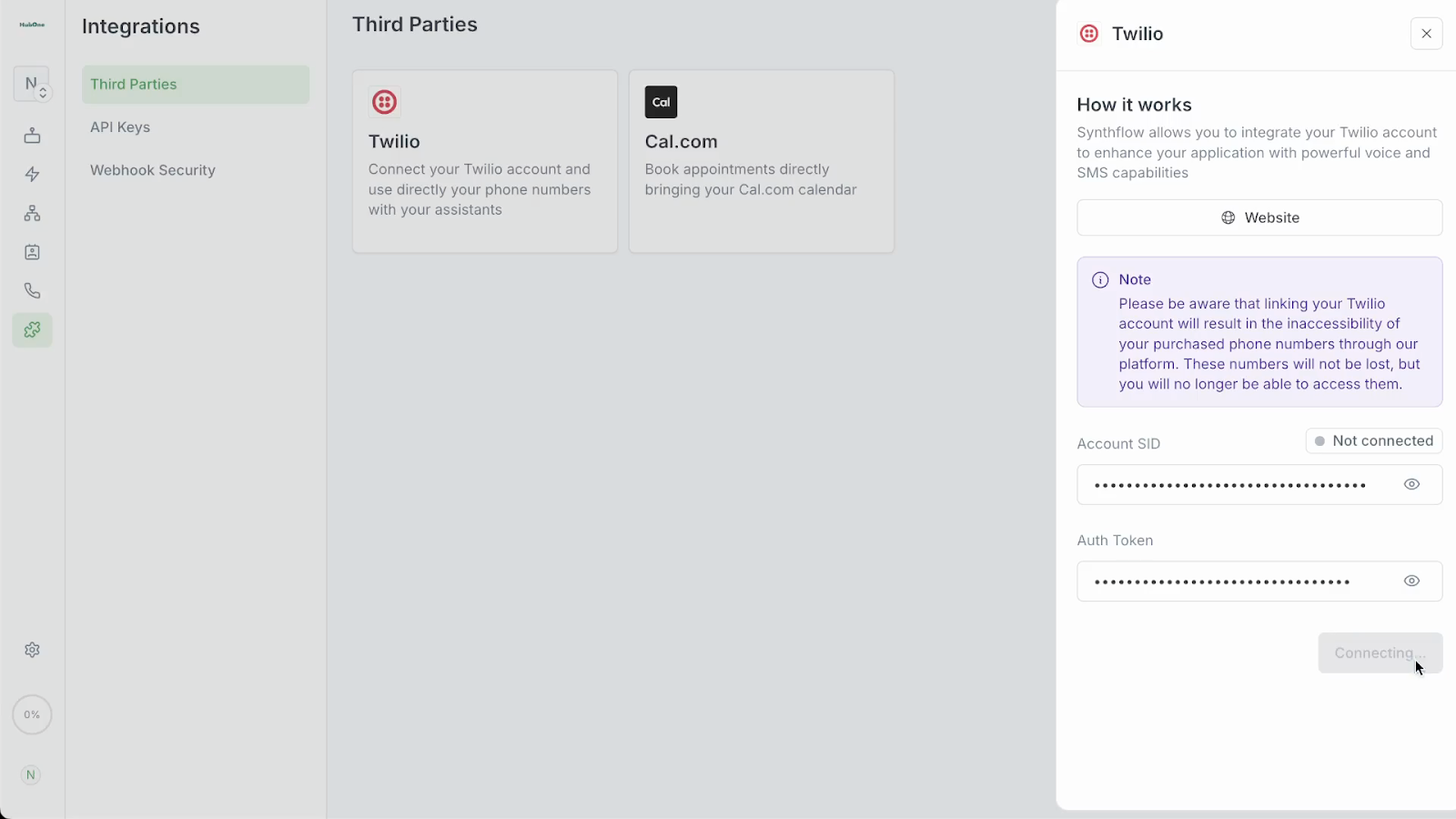Open the Cal.com integration card

point(761,161)
